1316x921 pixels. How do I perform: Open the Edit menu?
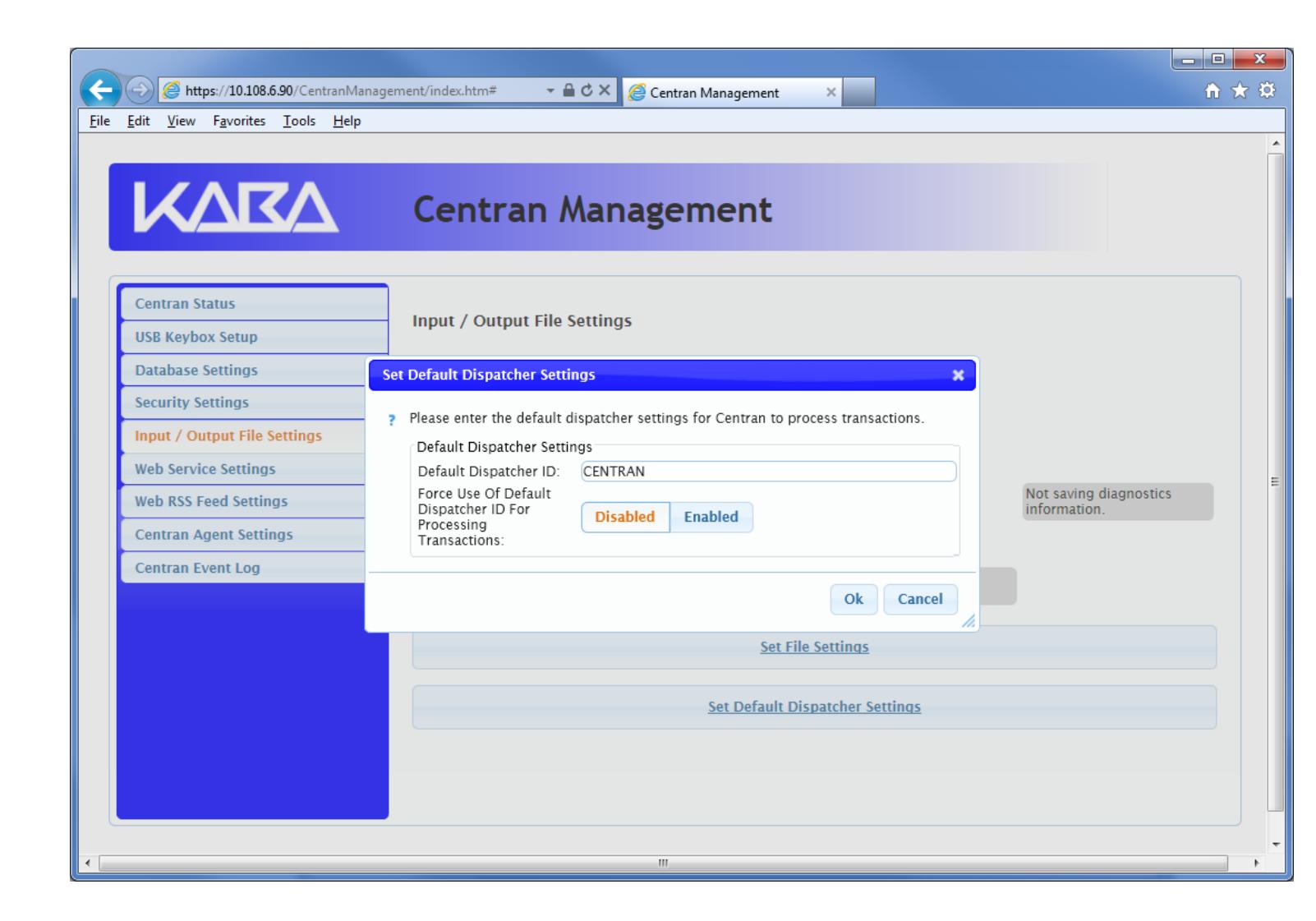pyautogui.click(x=138, y=121)
